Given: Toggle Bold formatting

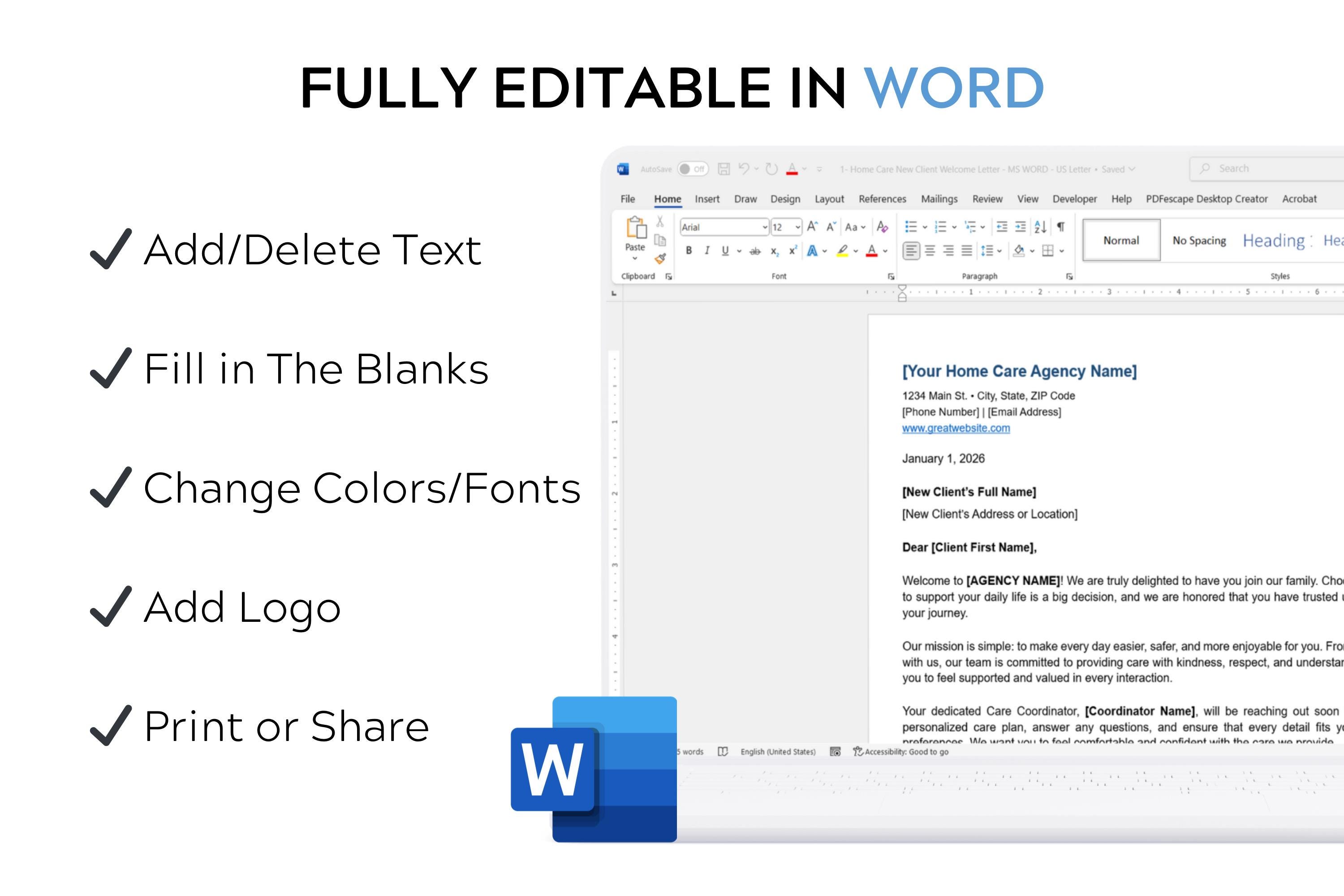Looking at the screenshot, I should (x=689, y=250).
